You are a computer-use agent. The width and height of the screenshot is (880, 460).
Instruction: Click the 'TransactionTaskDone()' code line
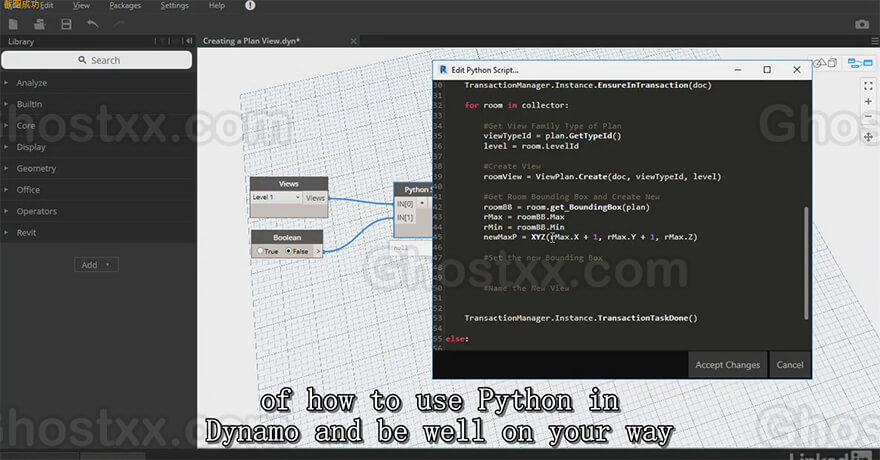(581, 318)
